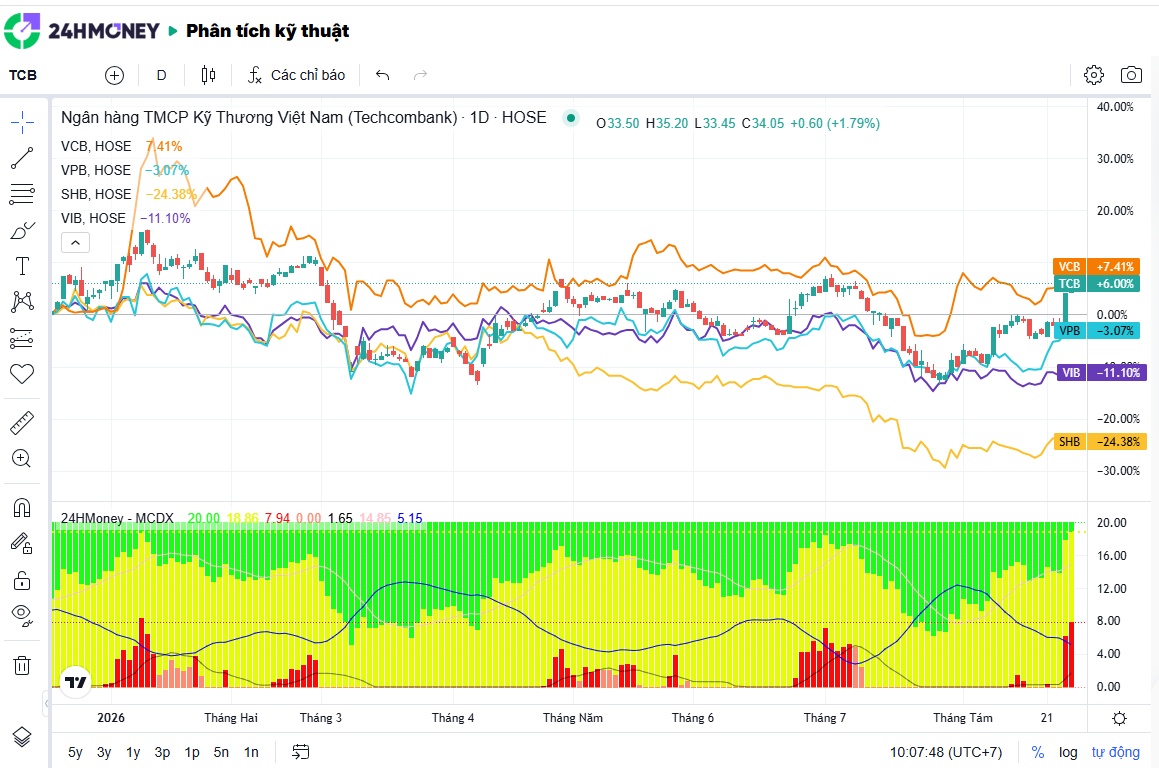Select the 1p time range

coord(192,752)
